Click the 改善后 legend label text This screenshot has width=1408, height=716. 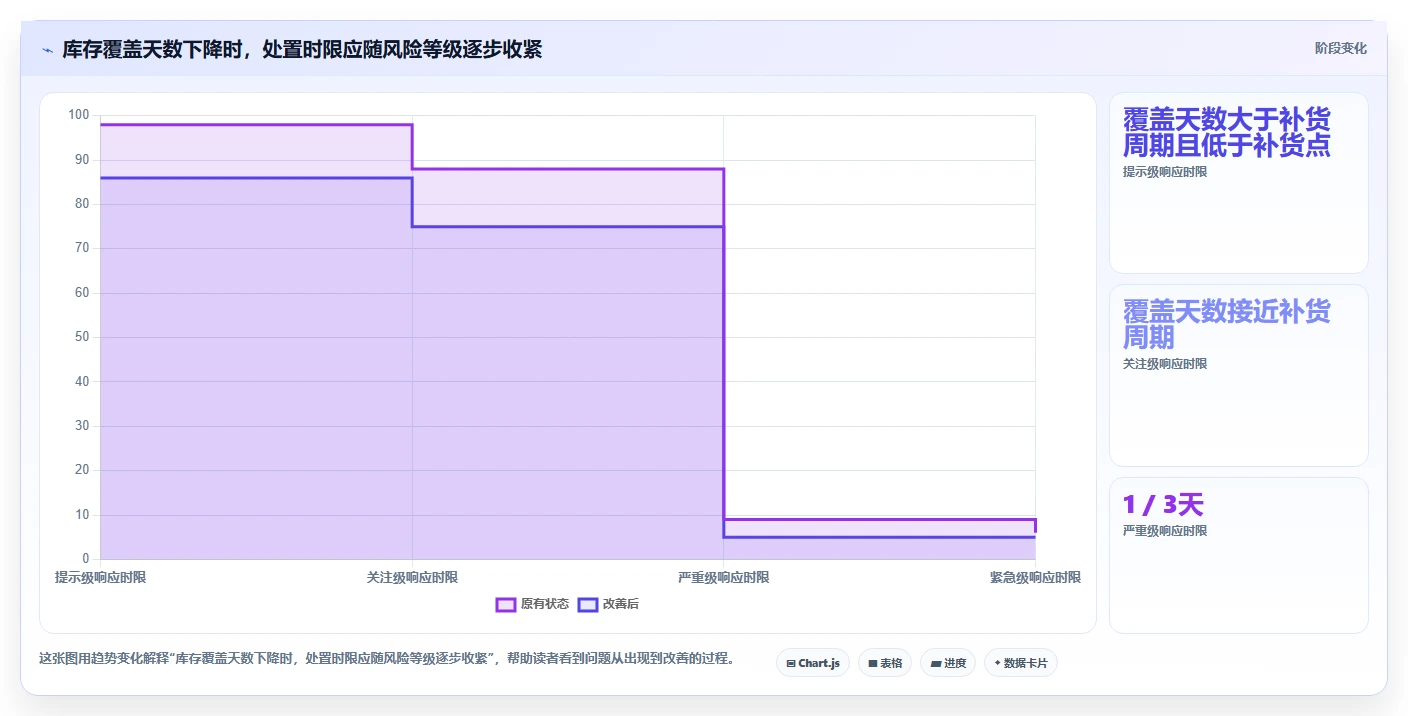(621, 604)
